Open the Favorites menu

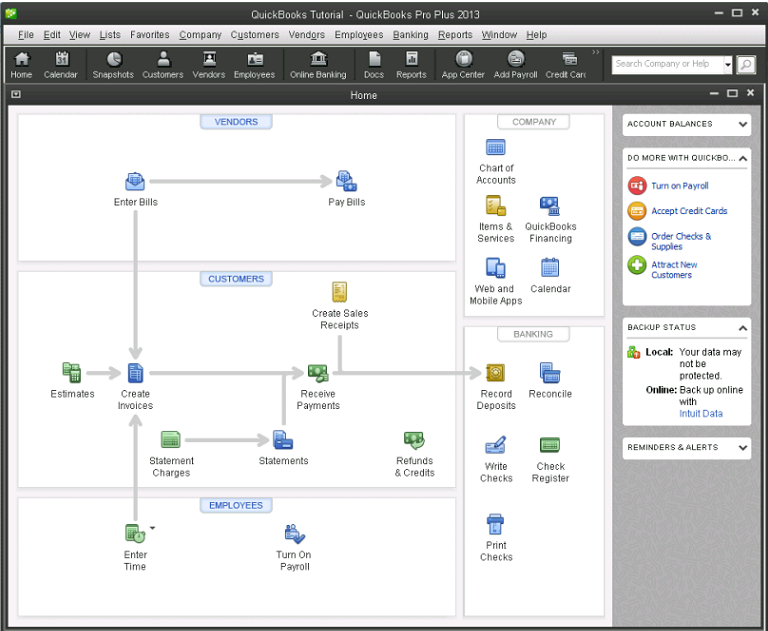point(149,35)
